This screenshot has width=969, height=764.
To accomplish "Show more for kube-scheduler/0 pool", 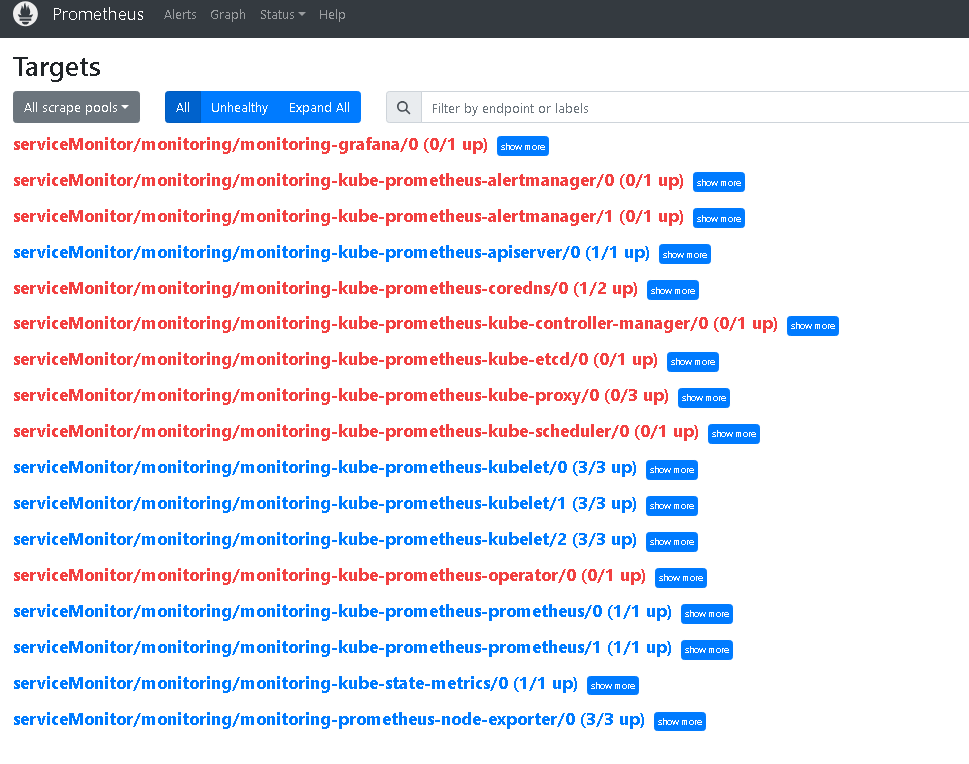I will pos(734,434).
